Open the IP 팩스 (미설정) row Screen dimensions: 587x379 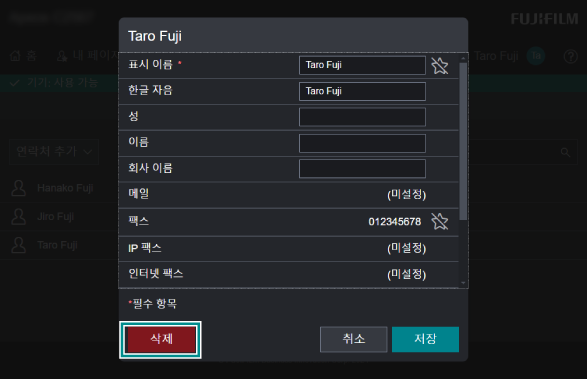289,248
